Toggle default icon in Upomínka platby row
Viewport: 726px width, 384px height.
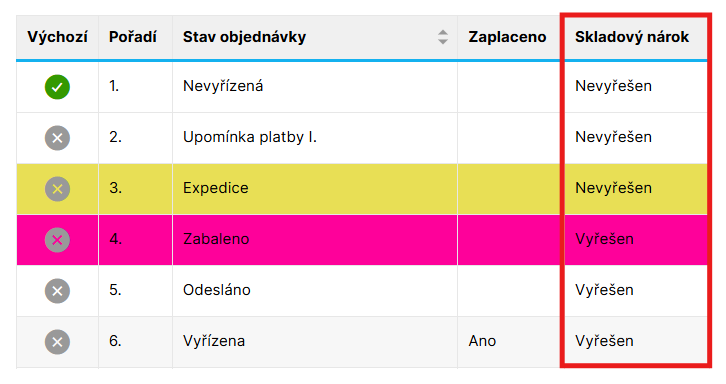(x=57, y=138)
